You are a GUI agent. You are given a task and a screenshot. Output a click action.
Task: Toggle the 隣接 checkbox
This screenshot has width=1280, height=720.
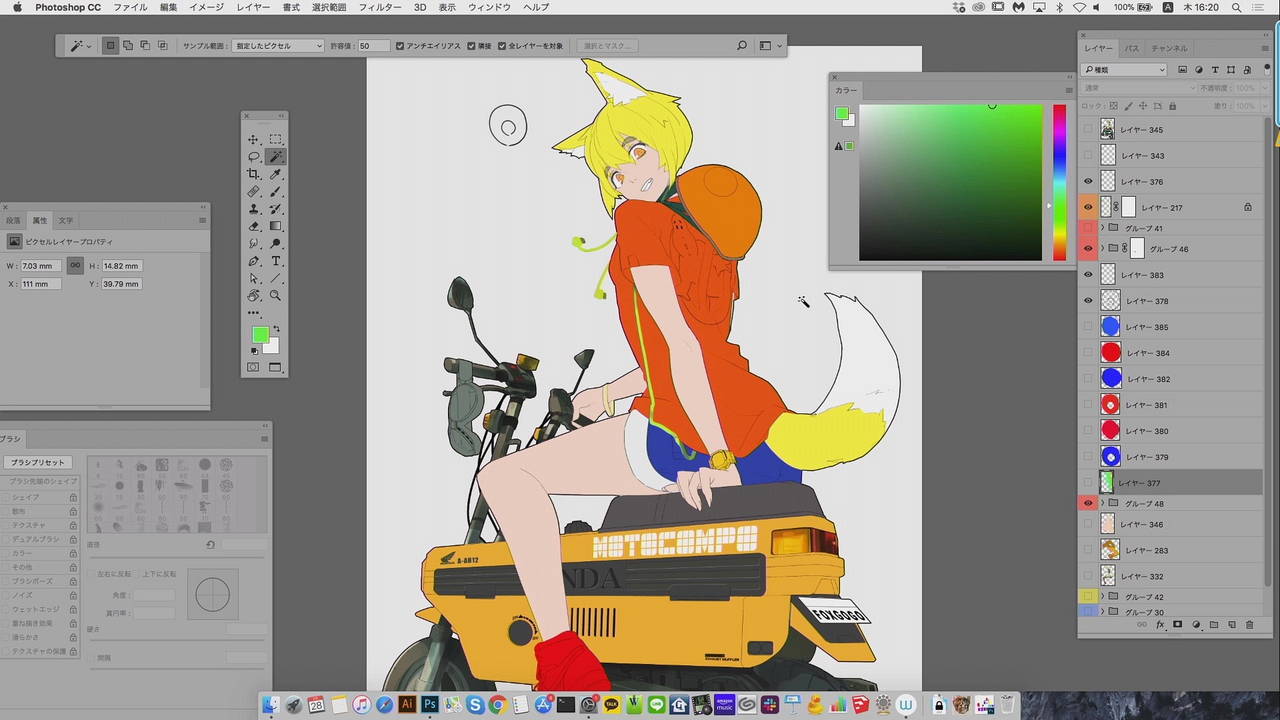472,46
